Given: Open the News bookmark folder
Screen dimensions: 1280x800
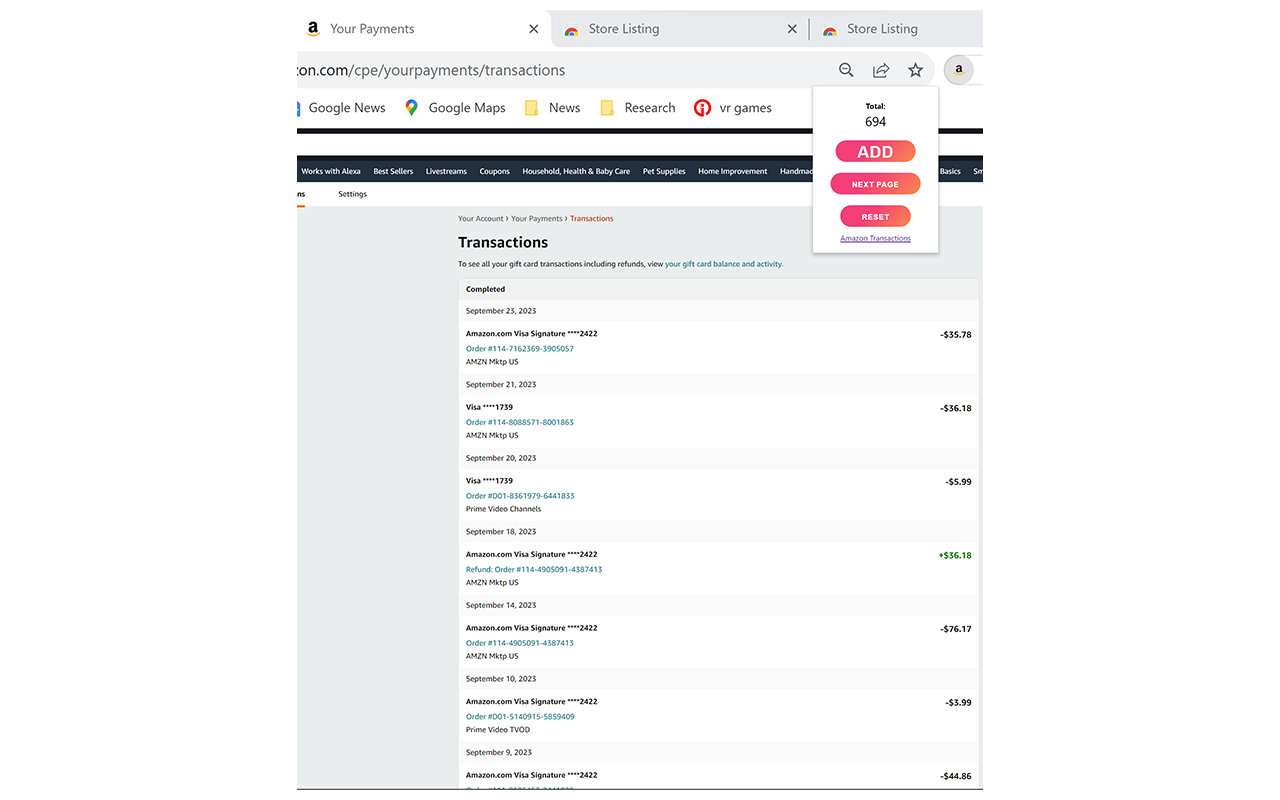Looking at the screenshot, I should (552, 108).
